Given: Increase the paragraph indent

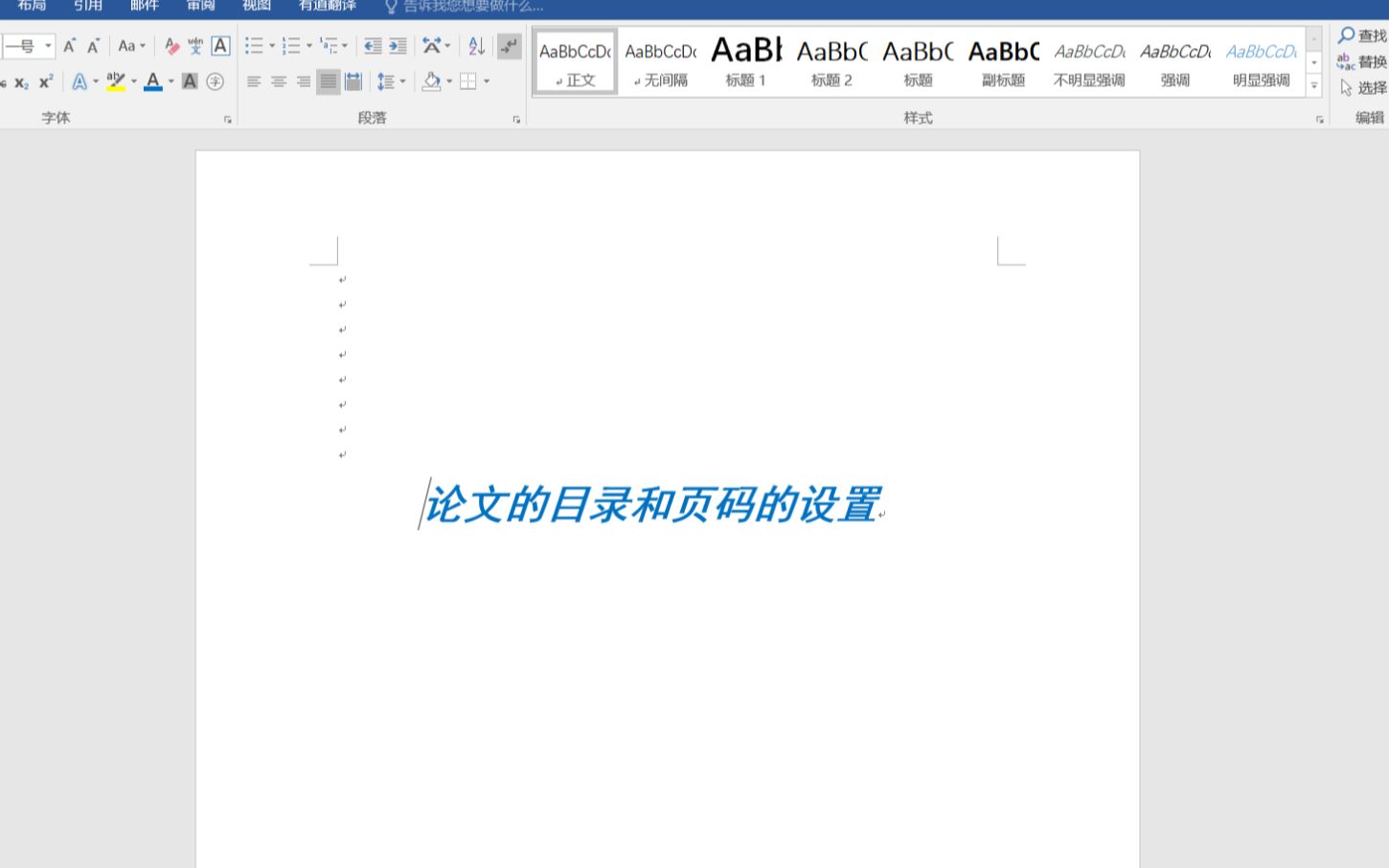Looking at the screenshot, I should 398,46.
